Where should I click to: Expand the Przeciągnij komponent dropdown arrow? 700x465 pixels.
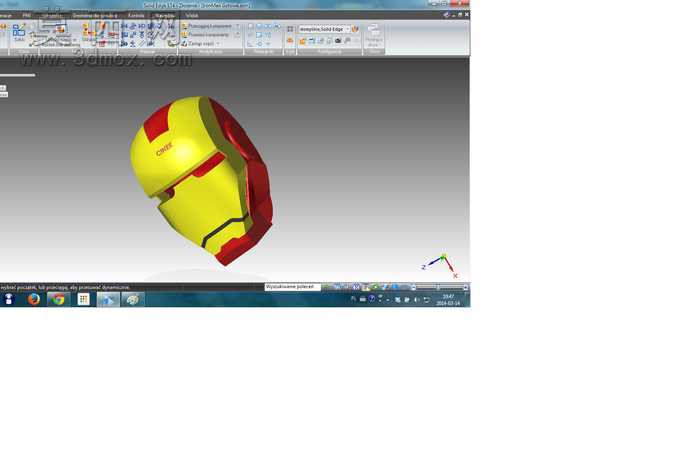click(238, 26)
